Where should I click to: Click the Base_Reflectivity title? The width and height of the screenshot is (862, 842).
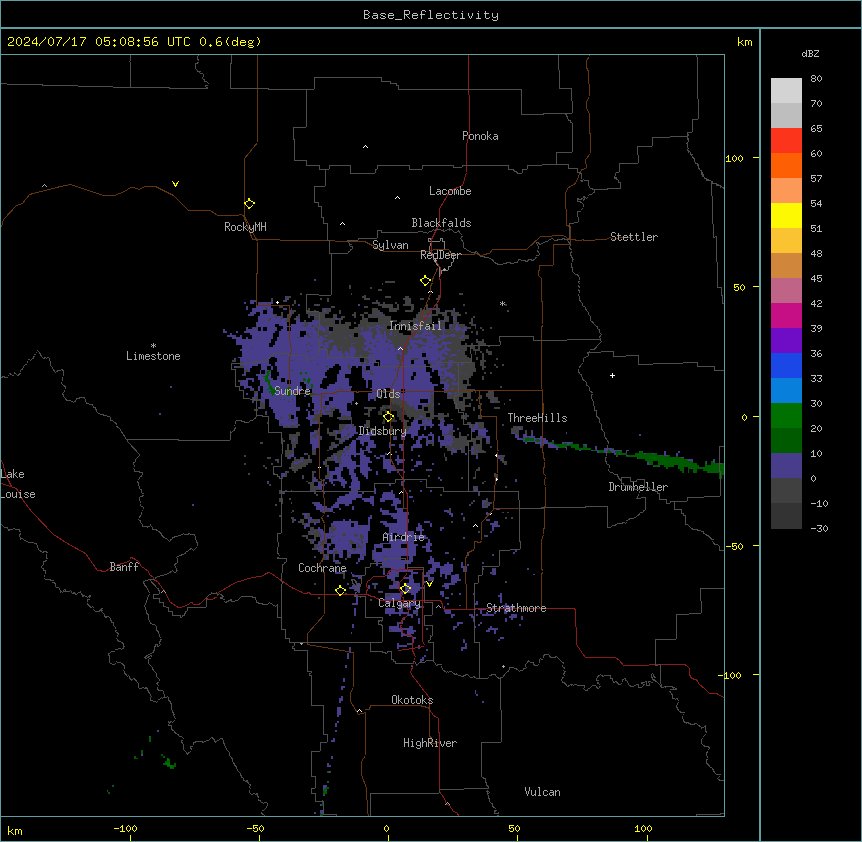pyautogui.click(x=431, y=15)
